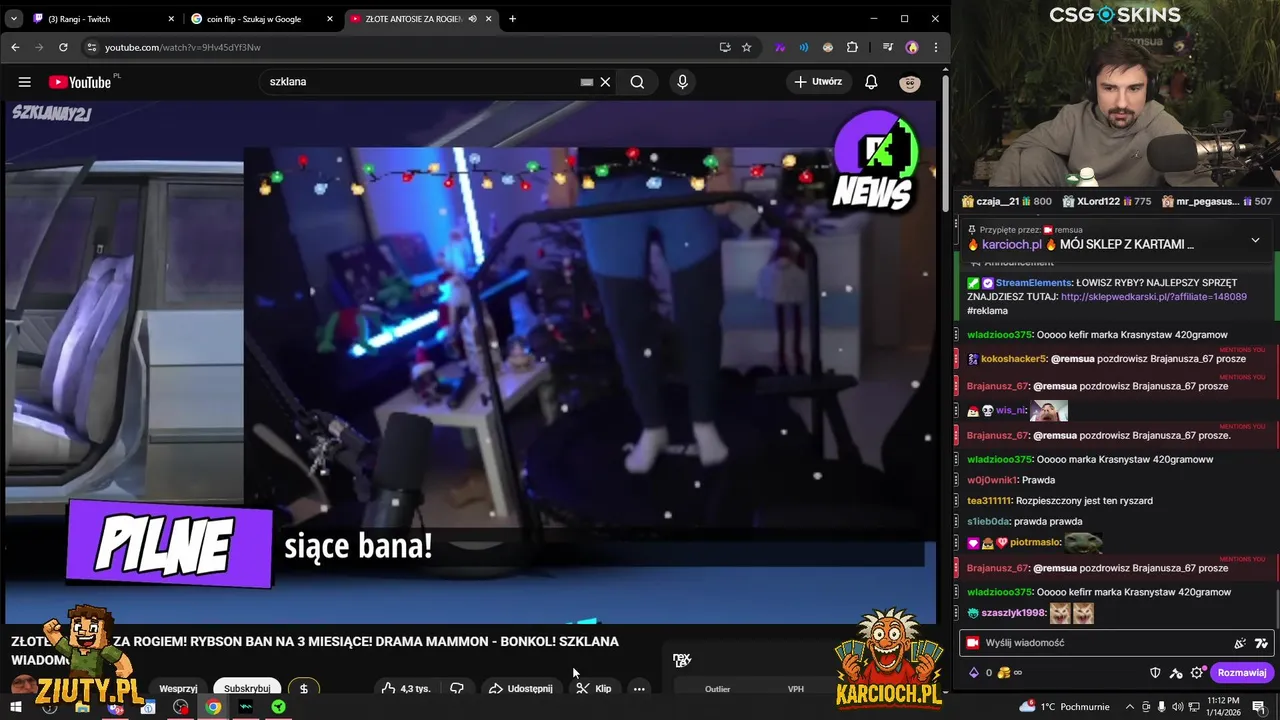Viewport: 1280px width, 720px height.
Task: Open Twitch chat settings gear
Action: tap(1197, 673)
